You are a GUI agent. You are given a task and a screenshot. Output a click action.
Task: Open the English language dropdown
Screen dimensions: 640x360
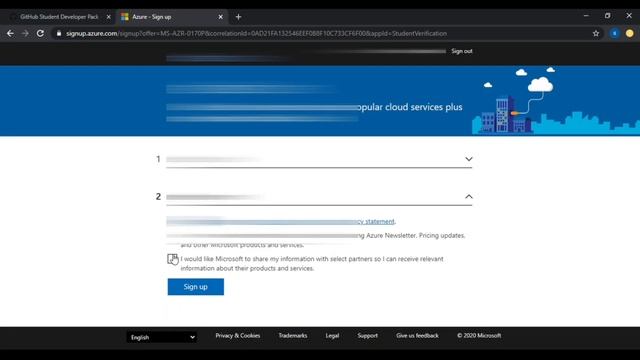pos(162,337)
